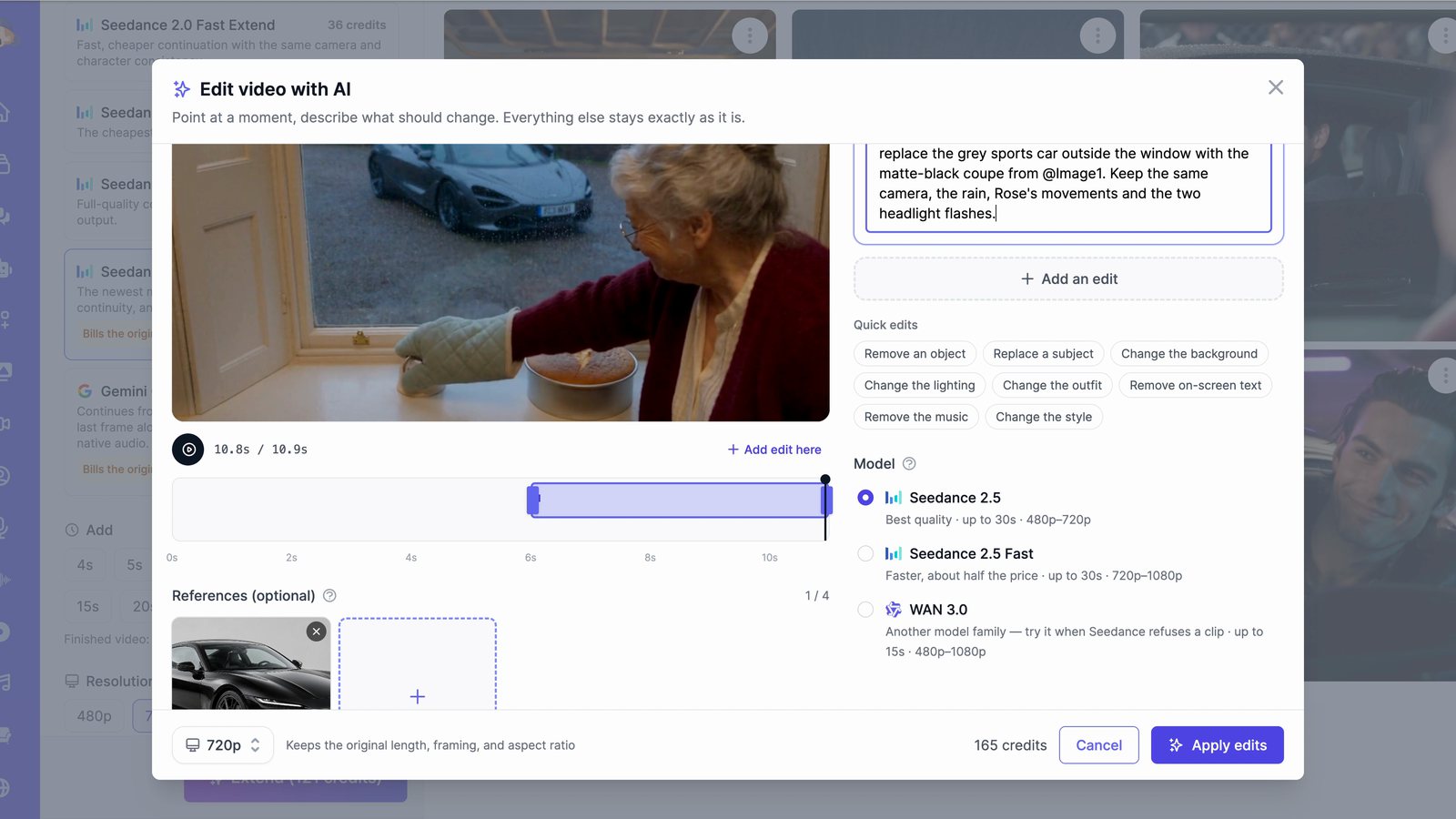1456x819 pixels.
Task: Click the Add an edit button
Action: (1068, 278)
